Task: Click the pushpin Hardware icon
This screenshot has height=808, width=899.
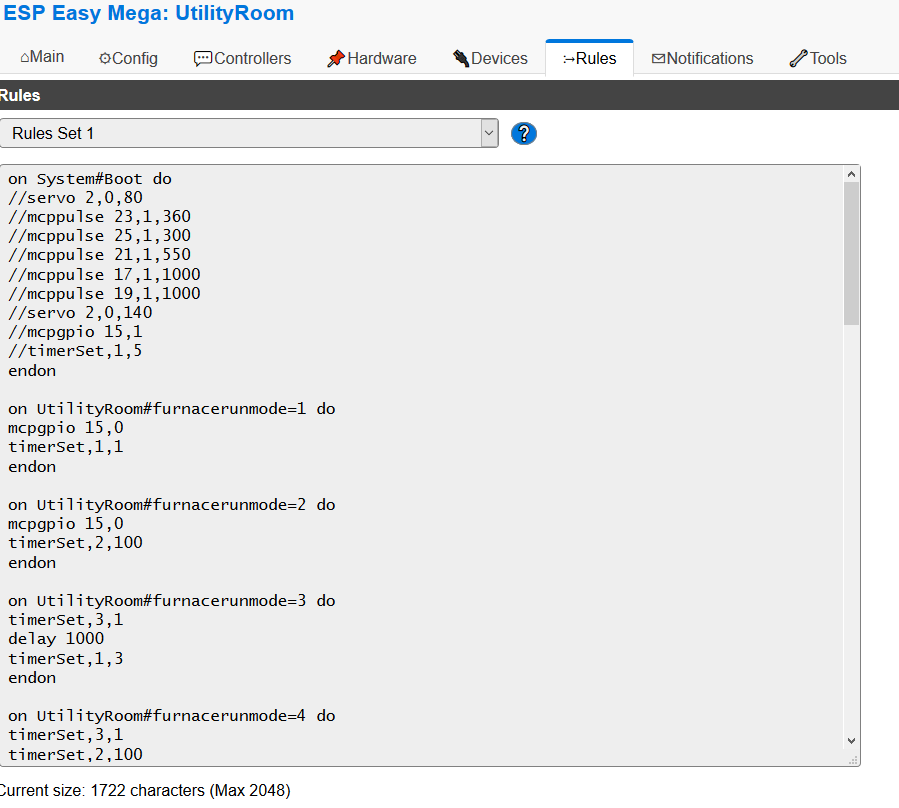Action: pos(336,59)
